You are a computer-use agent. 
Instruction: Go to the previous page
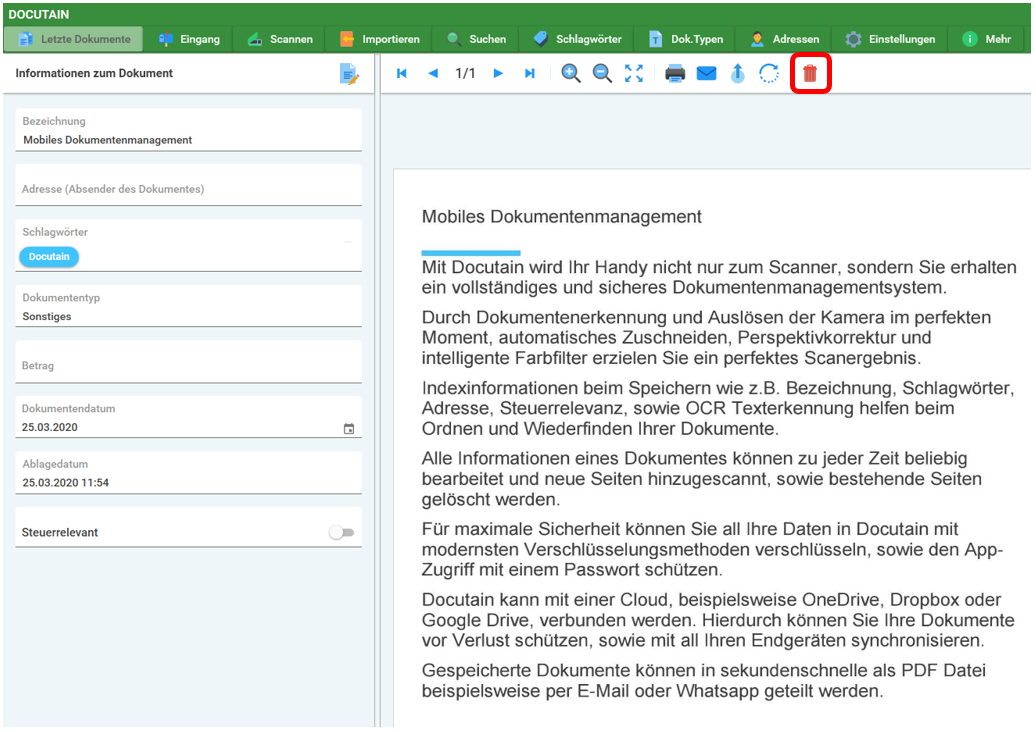433,73
